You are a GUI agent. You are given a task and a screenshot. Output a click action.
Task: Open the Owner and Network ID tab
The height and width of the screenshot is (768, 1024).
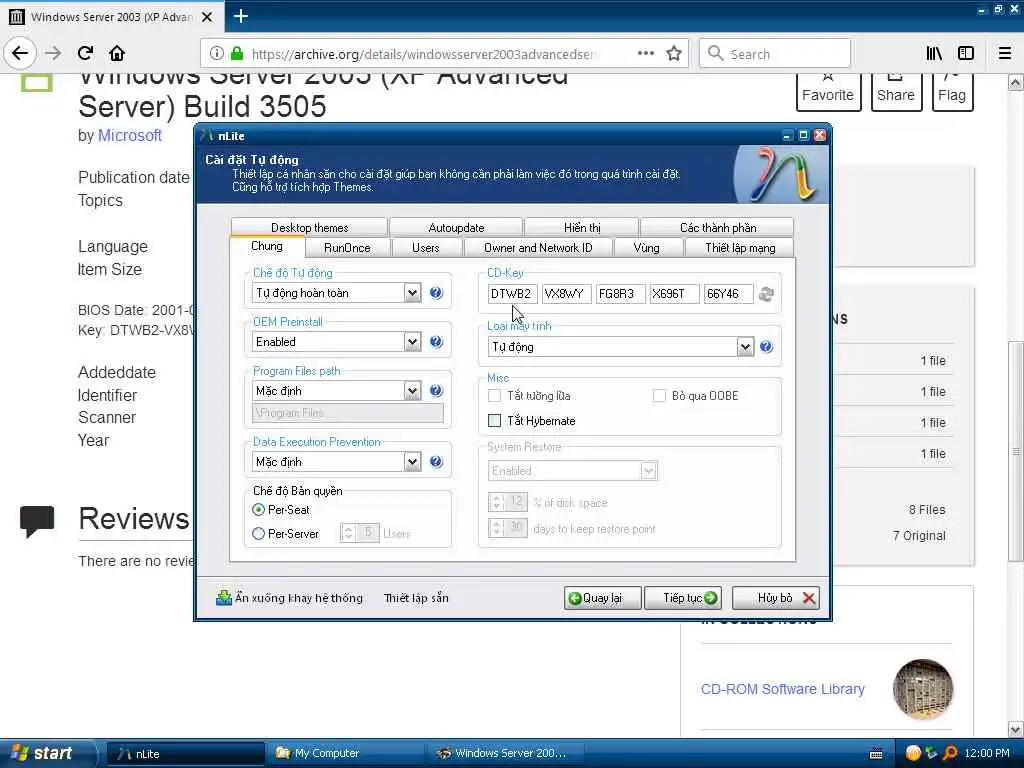pos(538,248)
